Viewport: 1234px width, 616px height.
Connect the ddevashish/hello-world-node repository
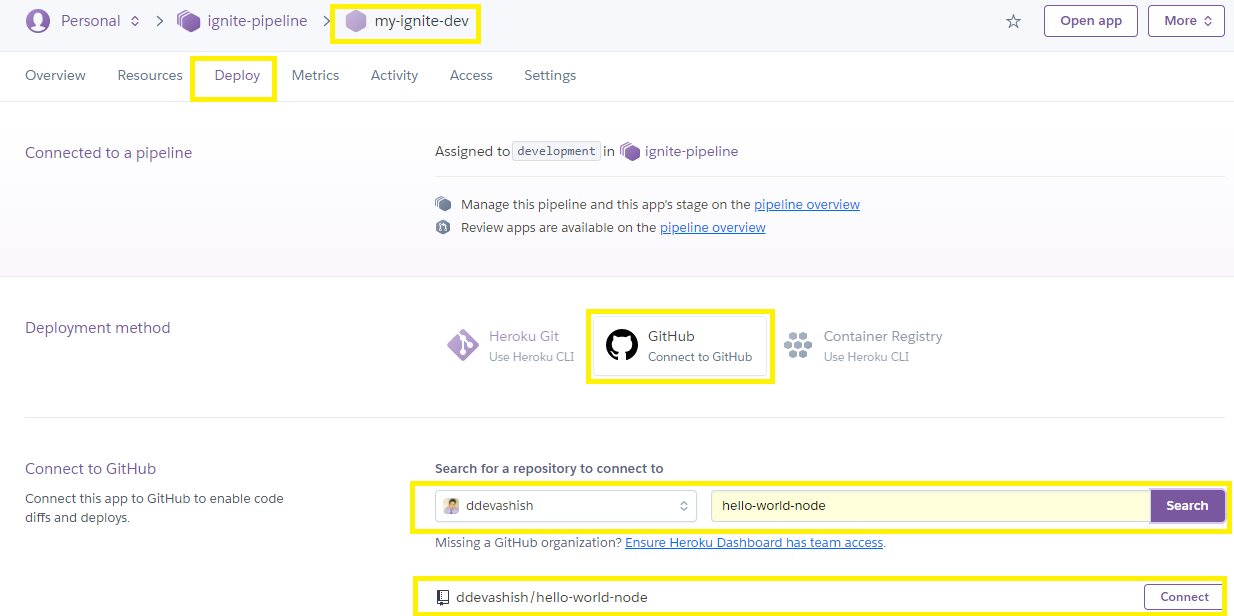click(x=1184, y=597)
